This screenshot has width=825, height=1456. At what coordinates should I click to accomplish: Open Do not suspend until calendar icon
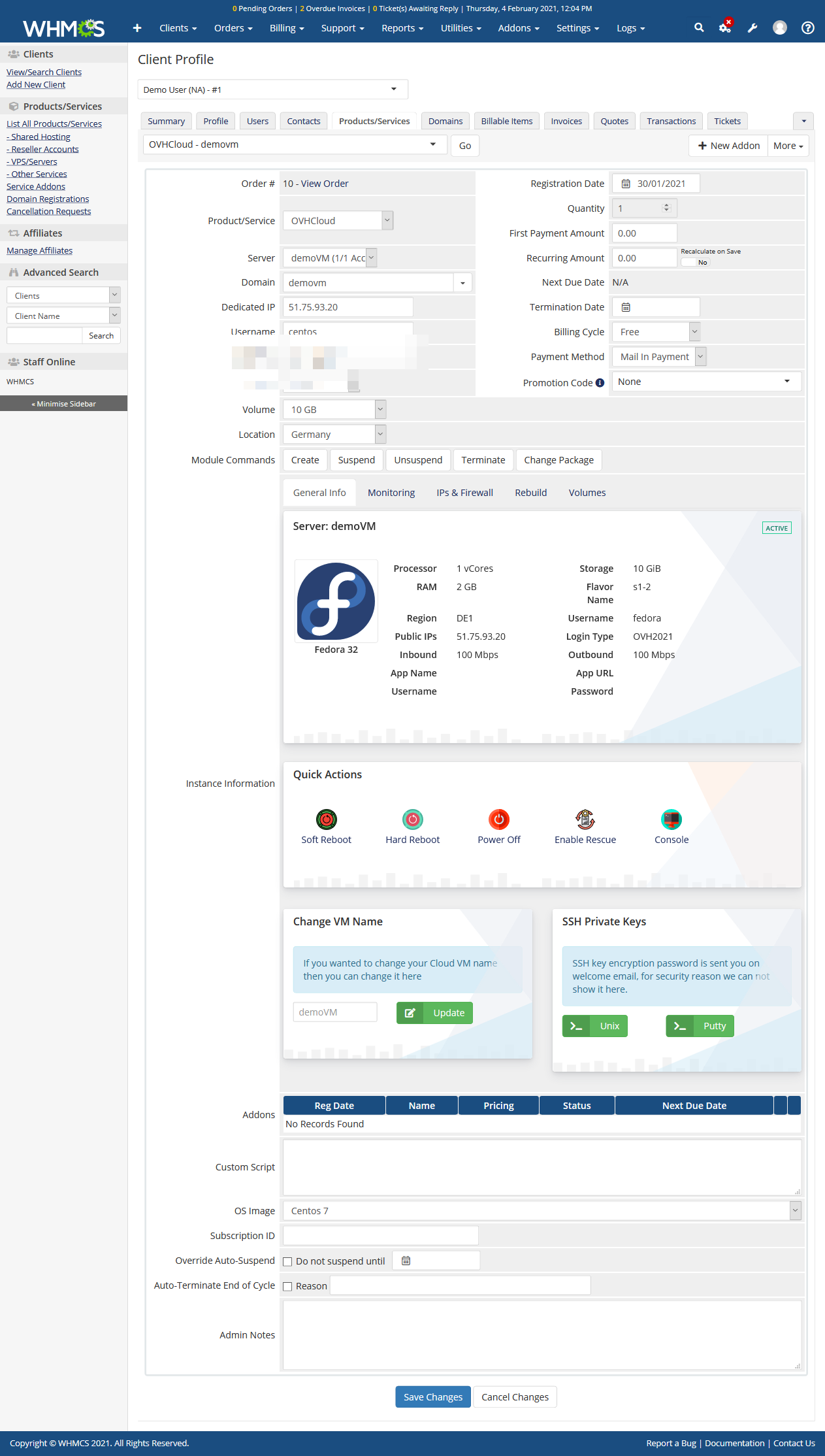coord(406,1261)
